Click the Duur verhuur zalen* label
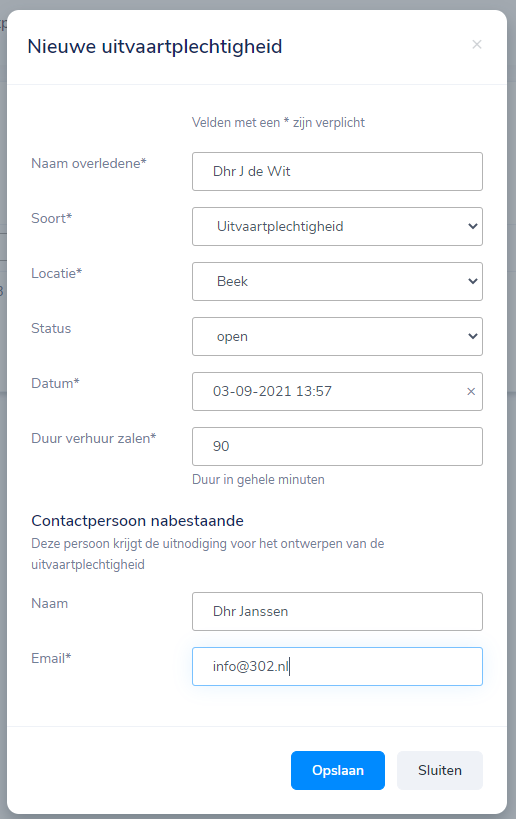516x819 pixels. click(94, 438)
